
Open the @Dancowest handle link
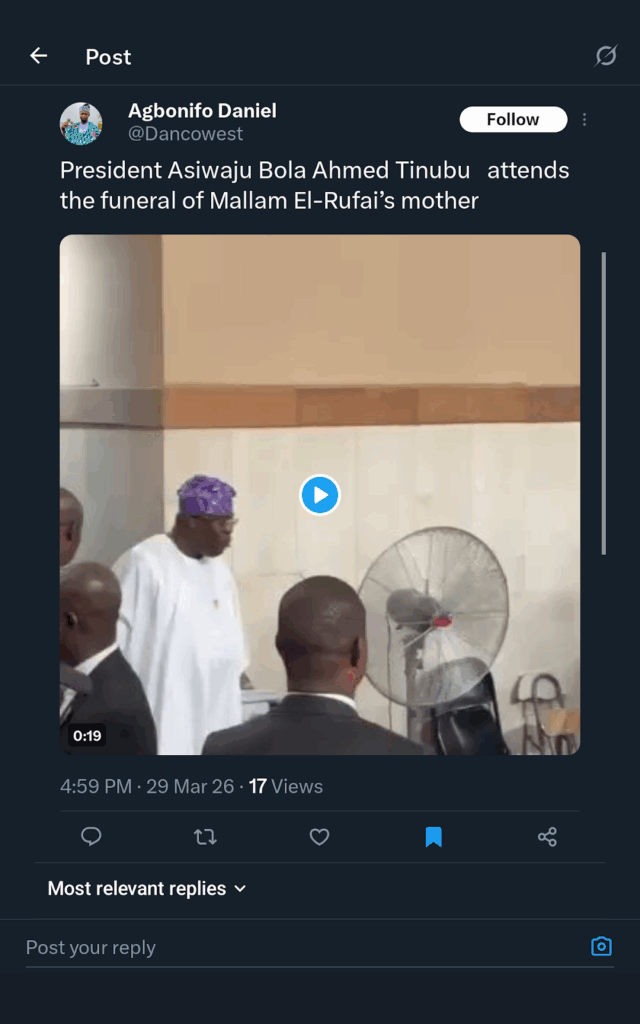pyautogui.click(x=186, y=134)
